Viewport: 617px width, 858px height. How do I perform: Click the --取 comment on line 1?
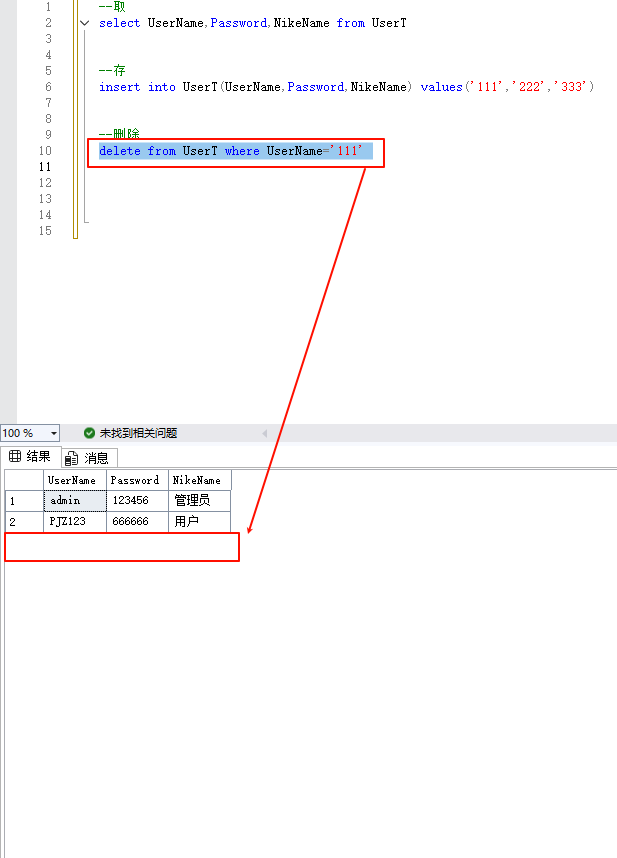click(x=112, y=7)
